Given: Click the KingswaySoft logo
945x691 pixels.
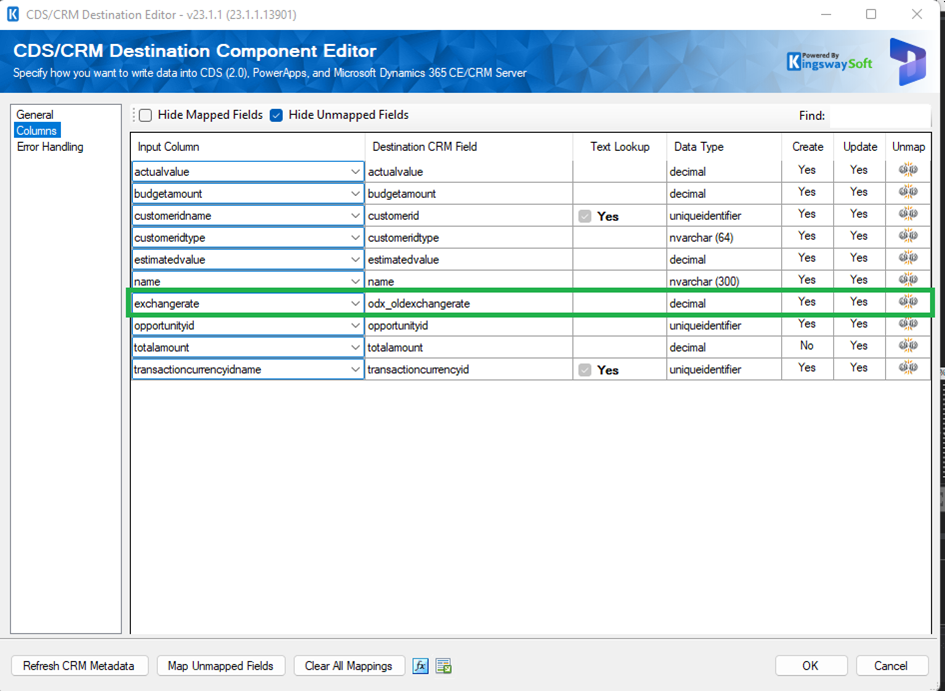Looking at the screenshot, I should pos(829,61).
